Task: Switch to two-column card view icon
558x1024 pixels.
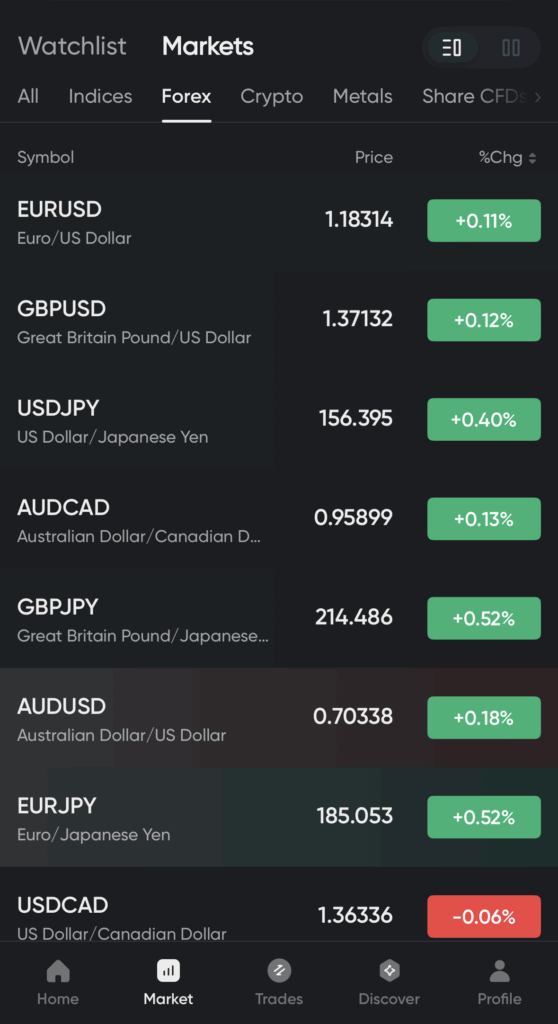Action: coord(511,48)
